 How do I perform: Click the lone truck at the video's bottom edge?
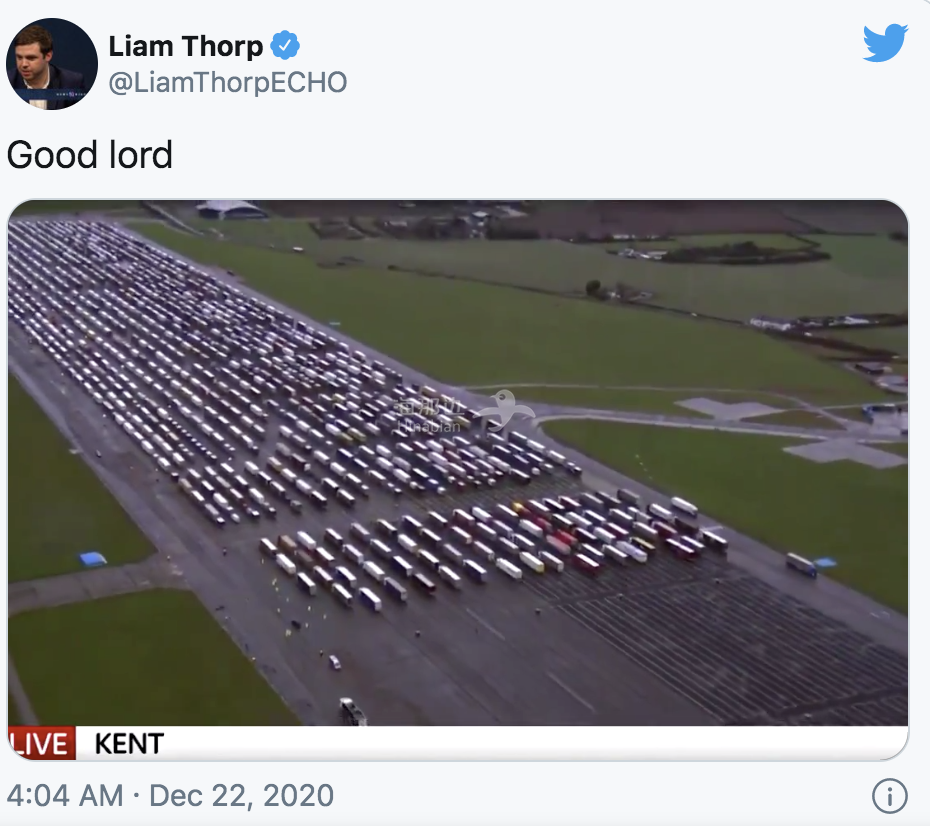pyautogui.click(x=353, y=711)
